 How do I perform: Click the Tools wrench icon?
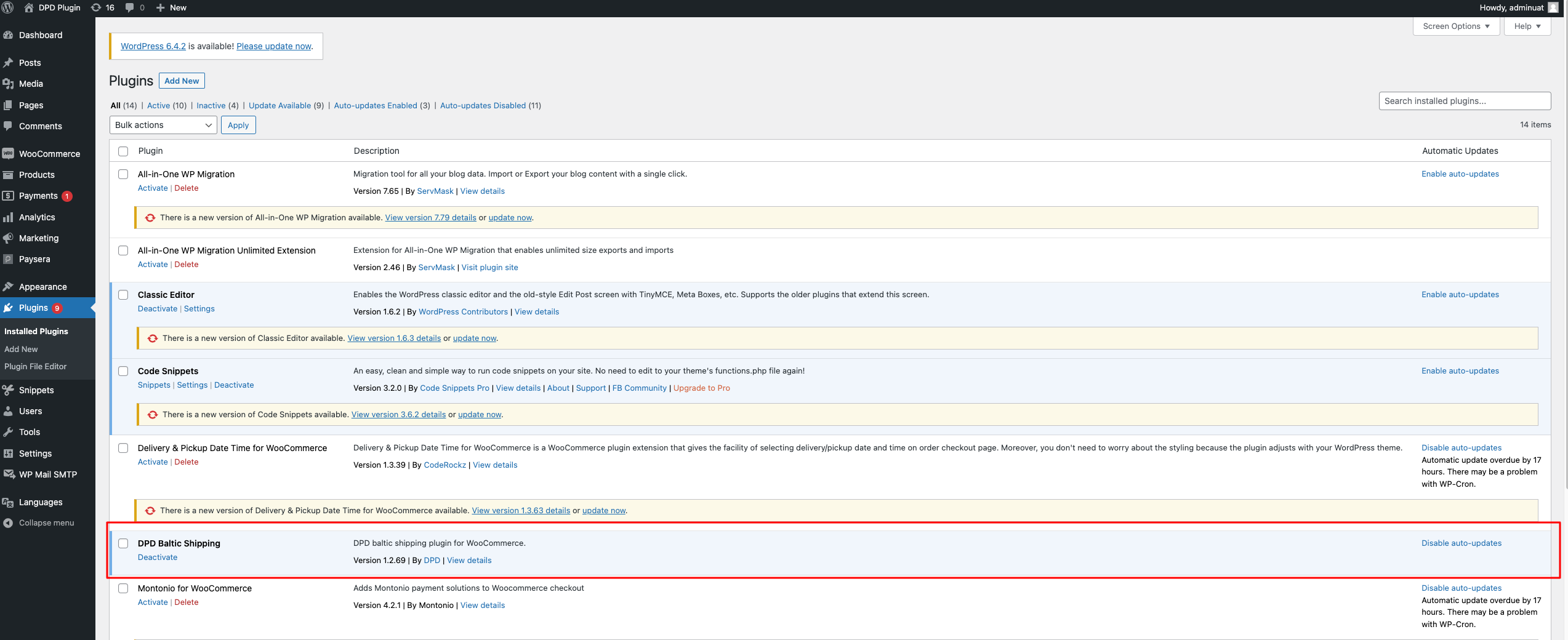8,432
